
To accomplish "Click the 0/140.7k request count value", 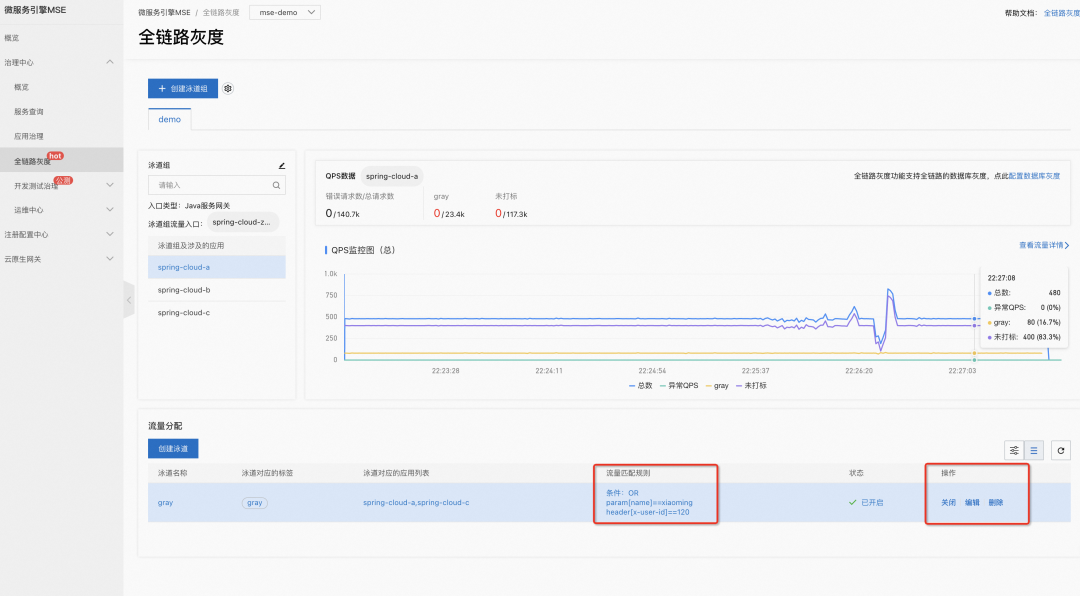I will tap(342, 214).
